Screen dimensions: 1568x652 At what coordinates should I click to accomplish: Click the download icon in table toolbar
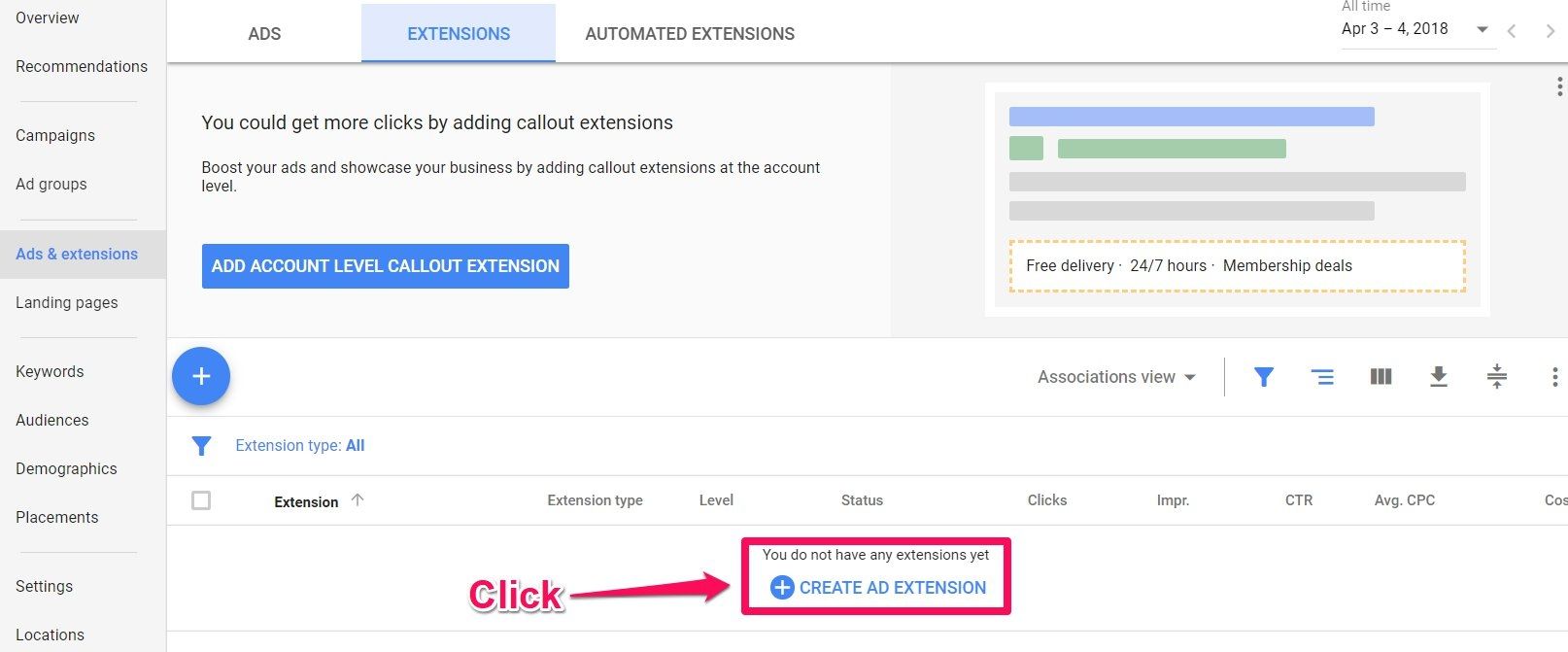[x=1439, y=376]
